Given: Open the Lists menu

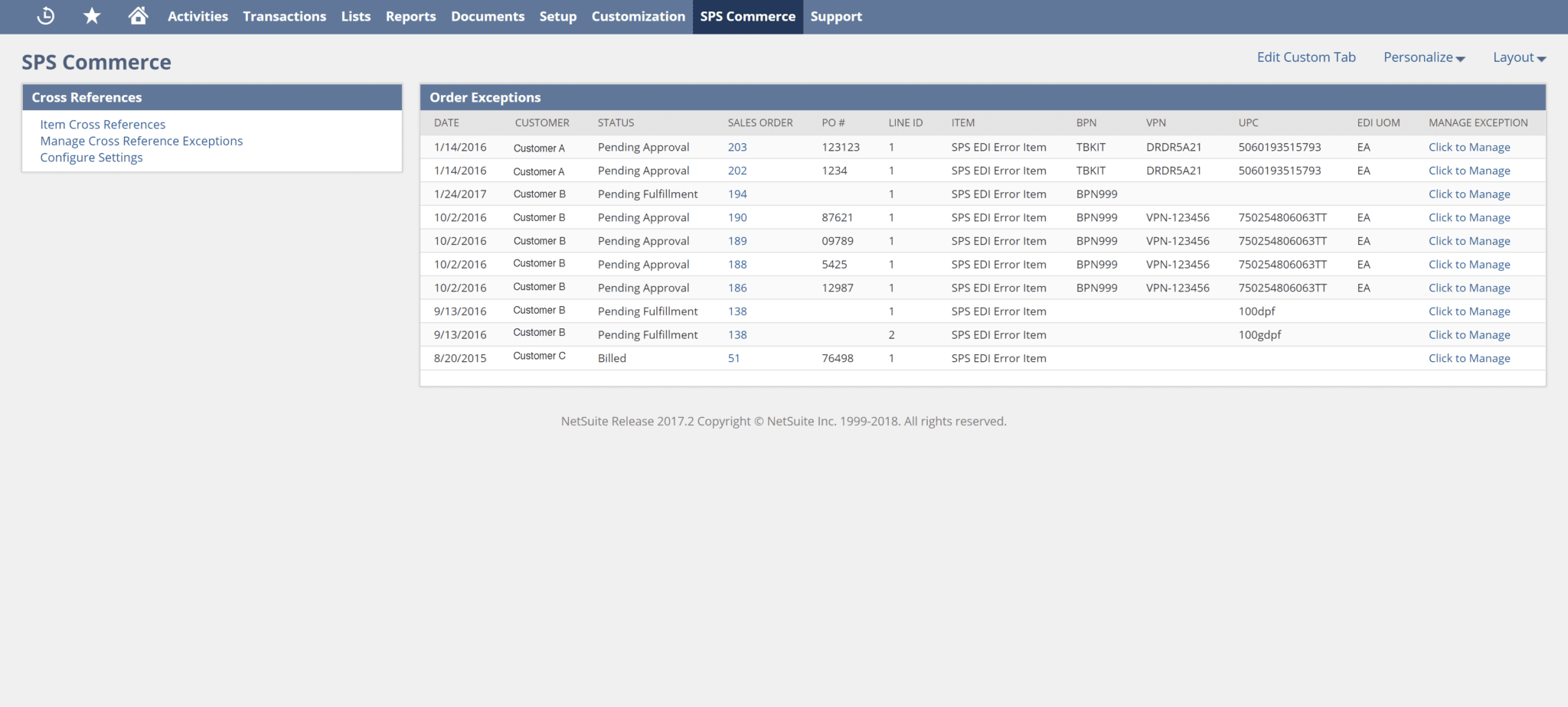Looking at the screenshot, I should [356, 16].
